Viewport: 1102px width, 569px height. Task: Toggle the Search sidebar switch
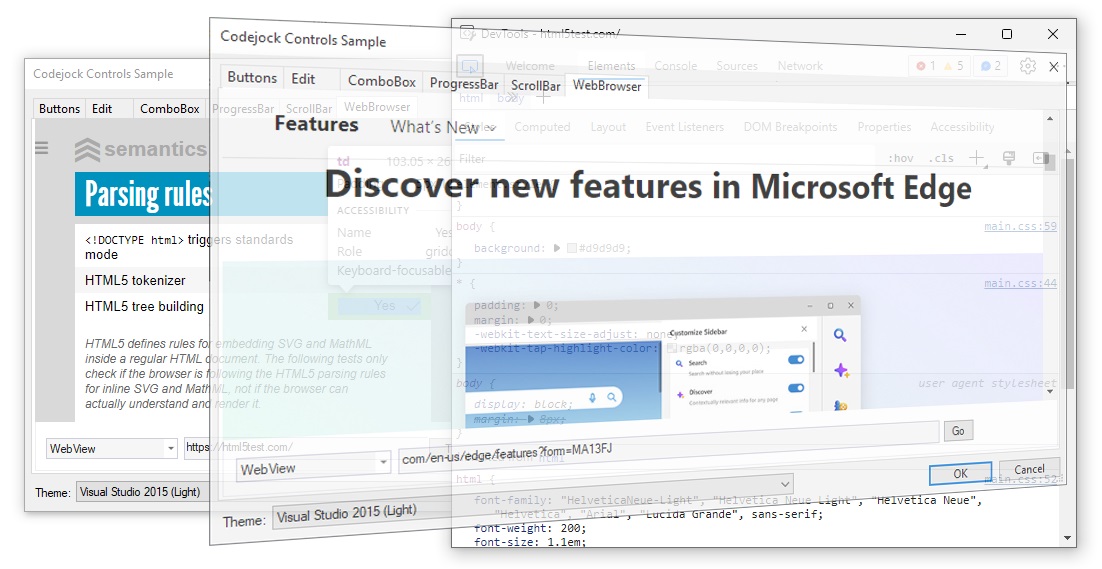tap(796, 360)
